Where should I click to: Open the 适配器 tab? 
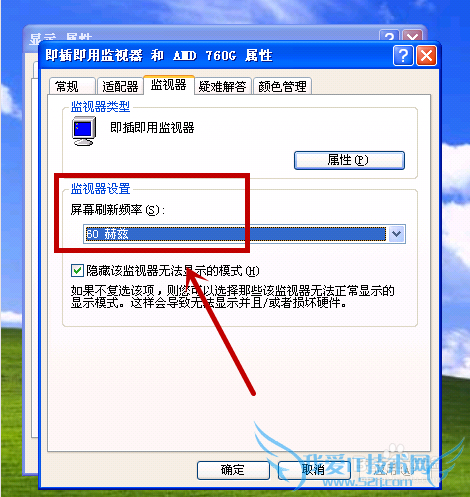[x=120, y=87]
